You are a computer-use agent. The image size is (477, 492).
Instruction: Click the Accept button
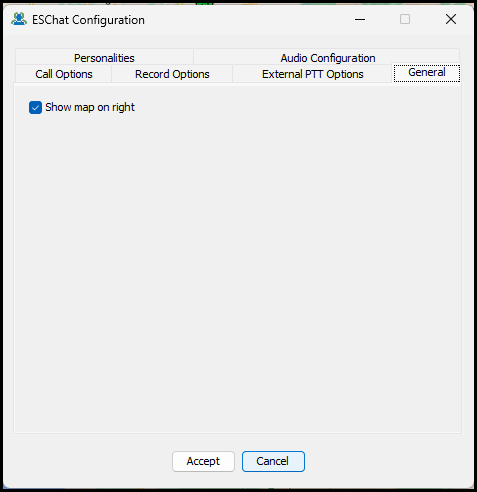203,461
